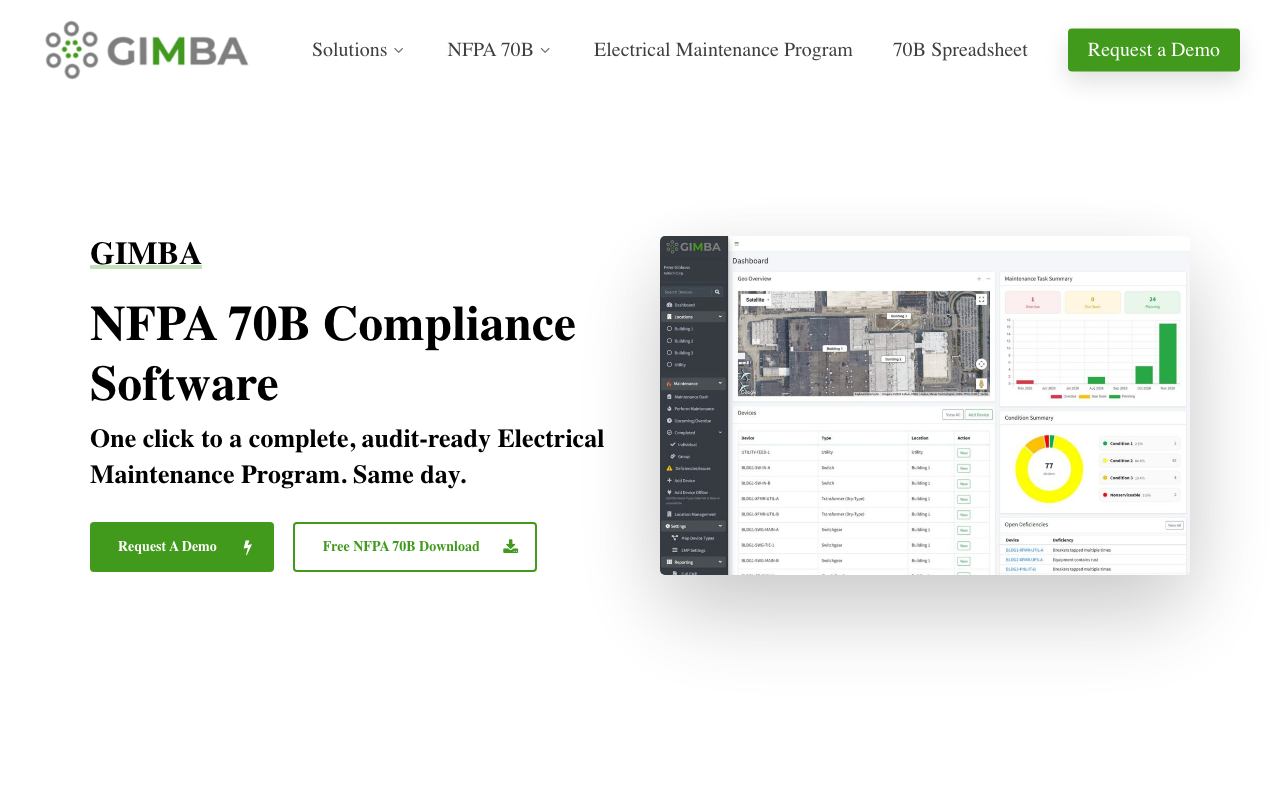
Task: Click search magnifier icon in dashboard sidebar
Action: (717, 292)
